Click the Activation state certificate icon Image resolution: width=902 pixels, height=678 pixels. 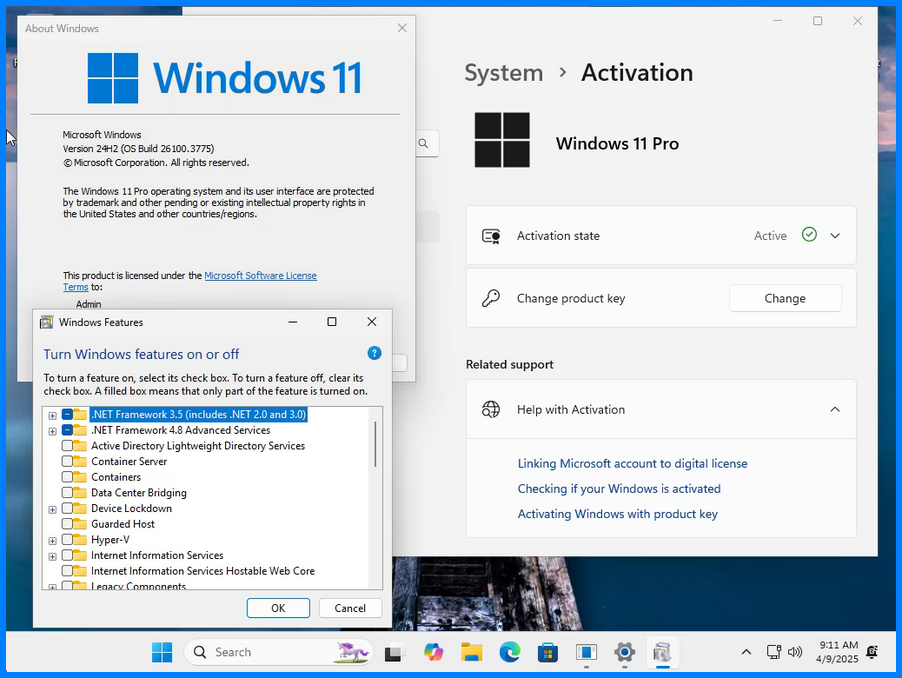pos(491,236)
